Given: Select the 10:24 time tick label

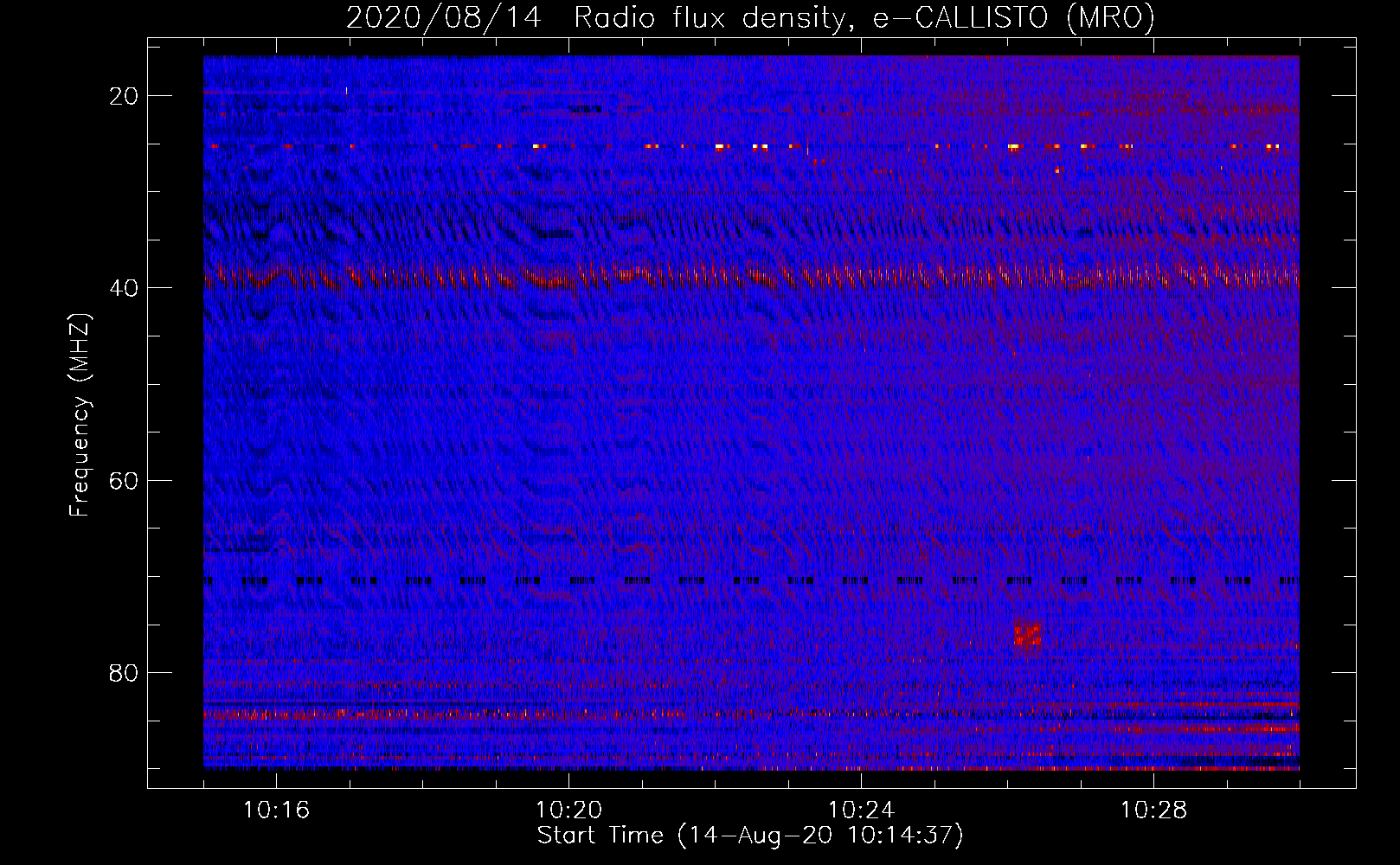Looking at the screenshot, I should [861, 811].
